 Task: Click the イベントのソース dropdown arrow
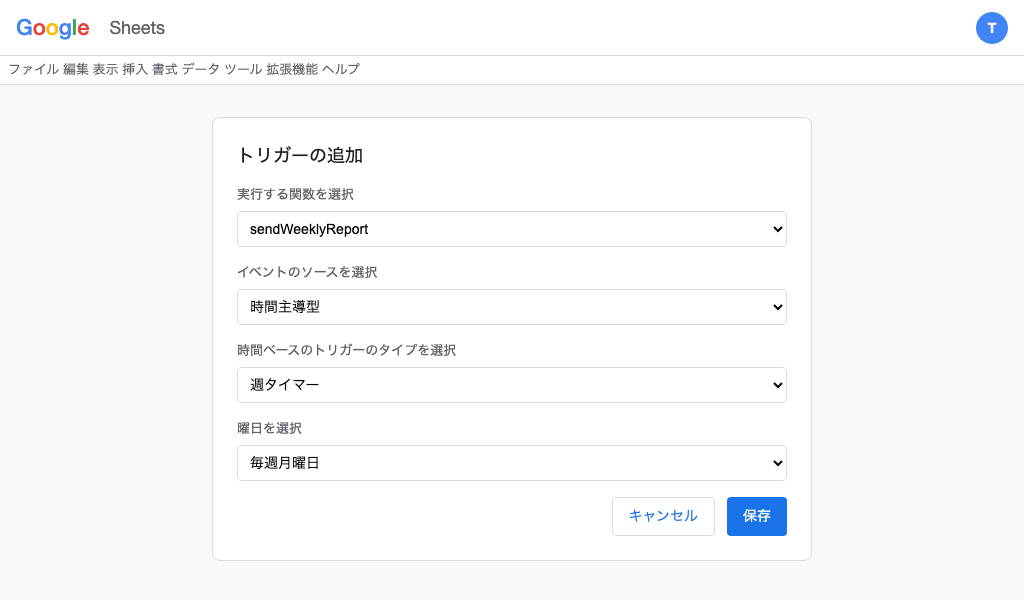[776, 307]
